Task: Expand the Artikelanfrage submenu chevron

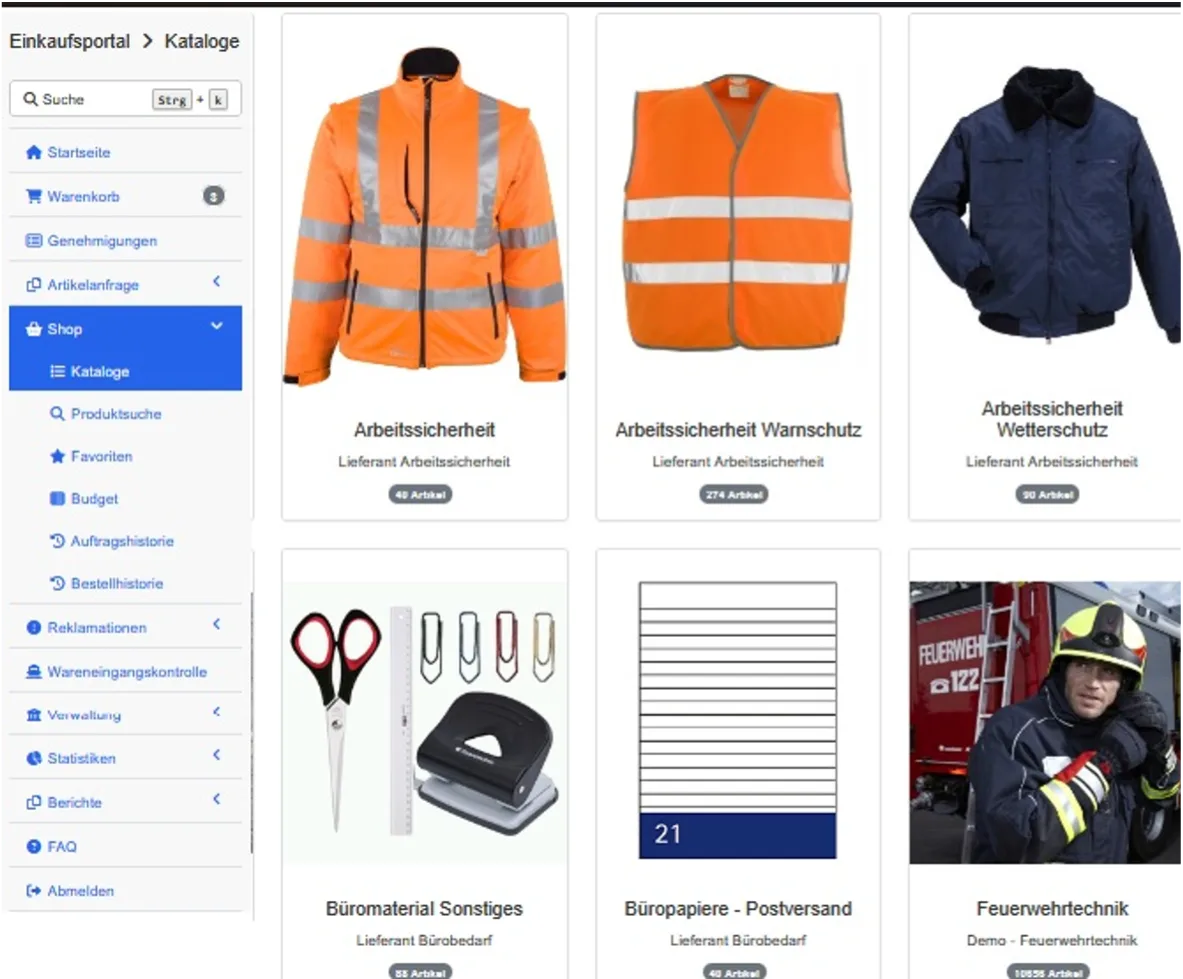Action: [217, 281]
